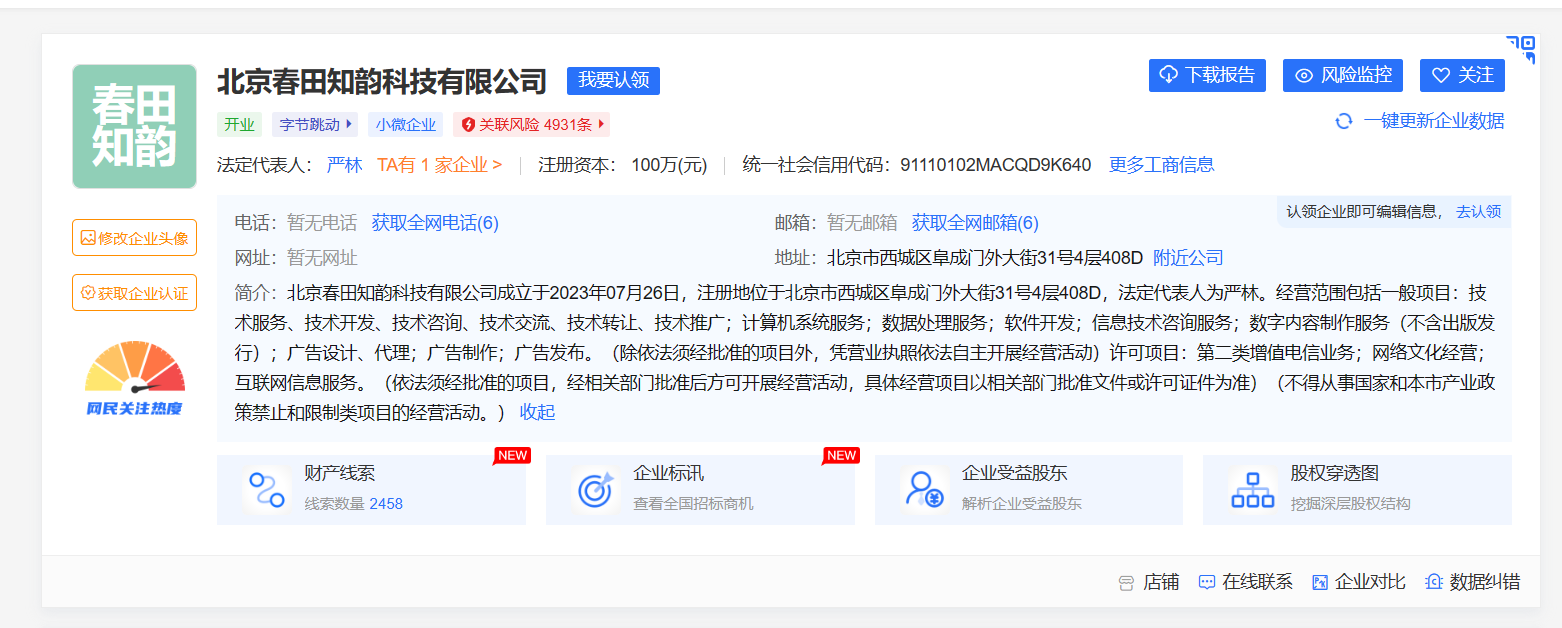
Task: Click the 店铺 shop icon
Action: pos(1127,582)
